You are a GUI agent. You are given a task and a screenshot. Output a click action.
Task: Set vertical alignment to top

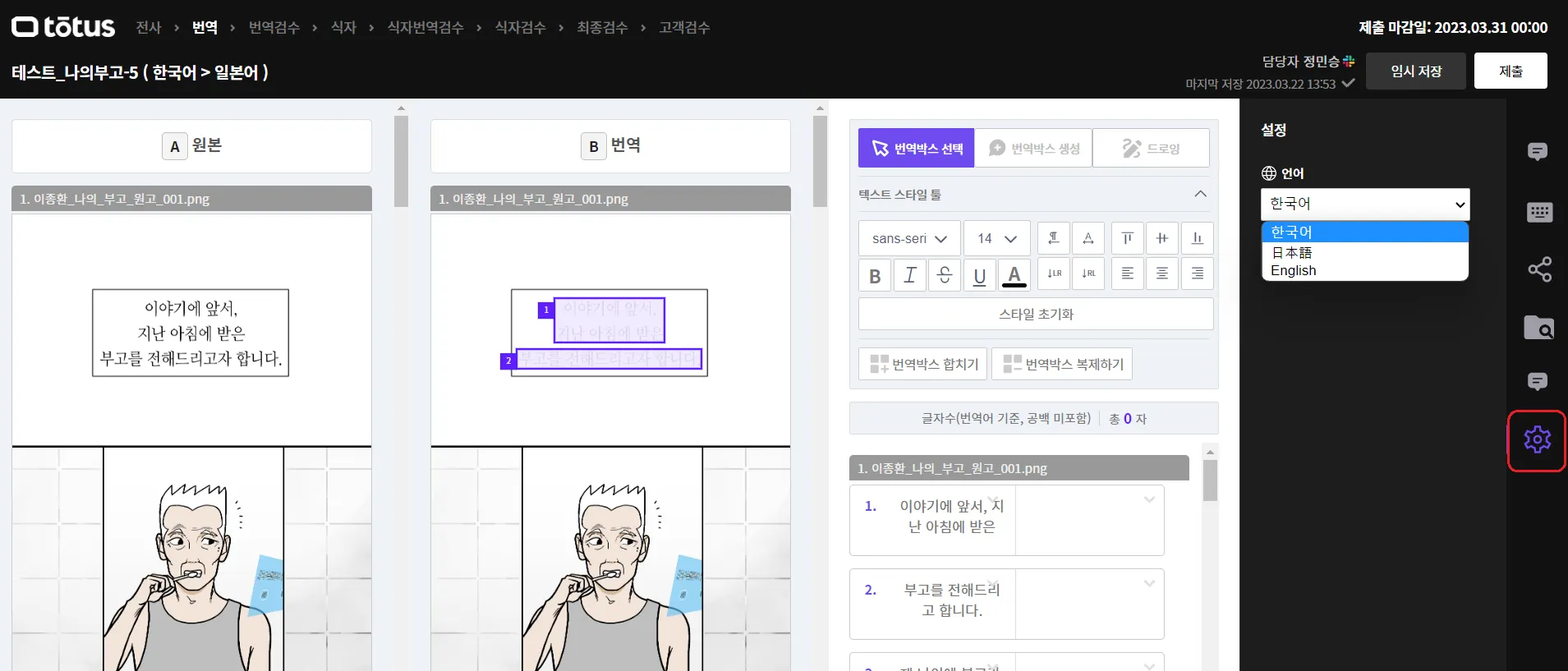point(1128,238)
